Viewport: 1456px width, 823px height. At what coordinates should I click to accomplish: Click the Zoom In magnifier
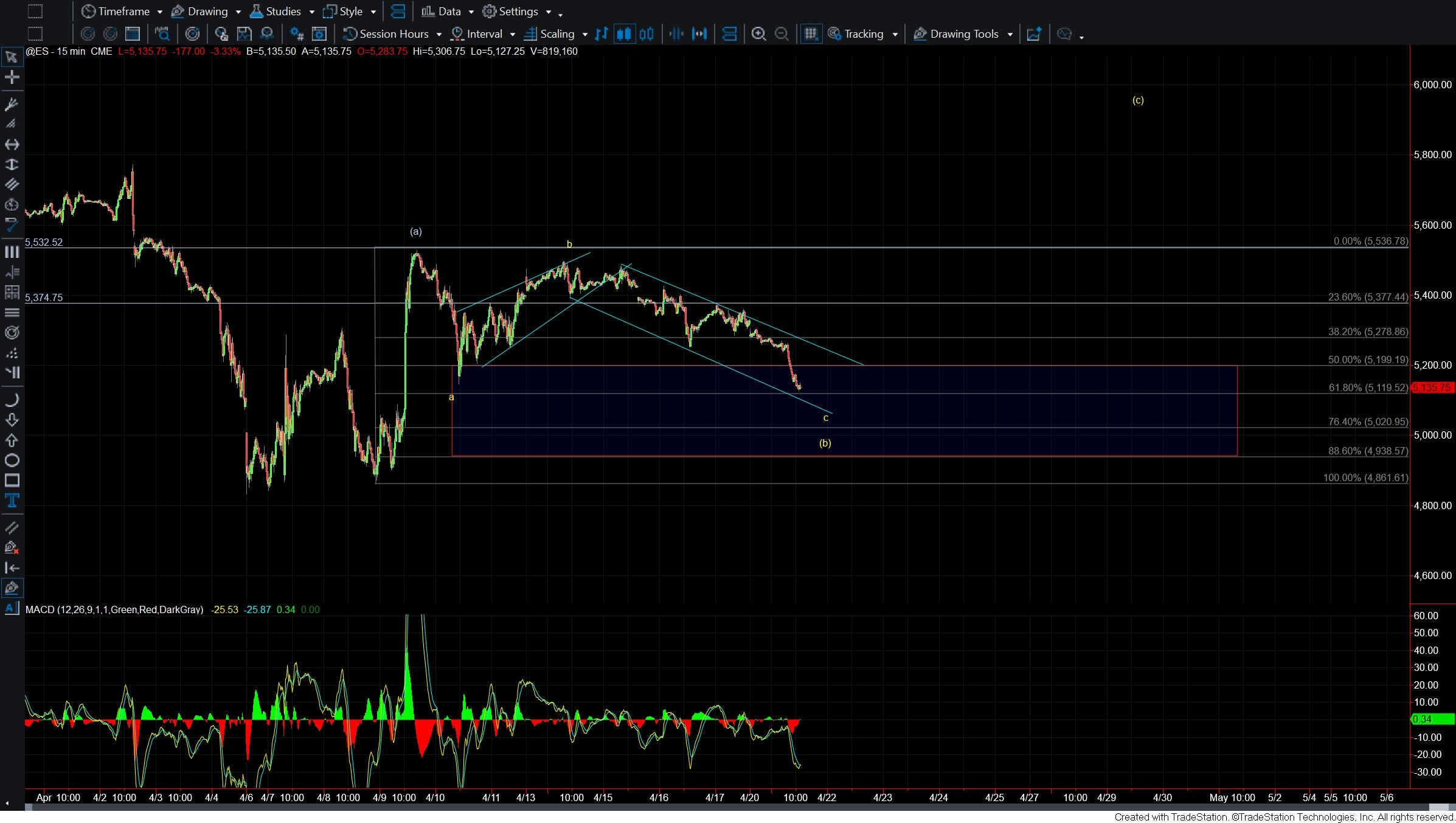(758, 34)
